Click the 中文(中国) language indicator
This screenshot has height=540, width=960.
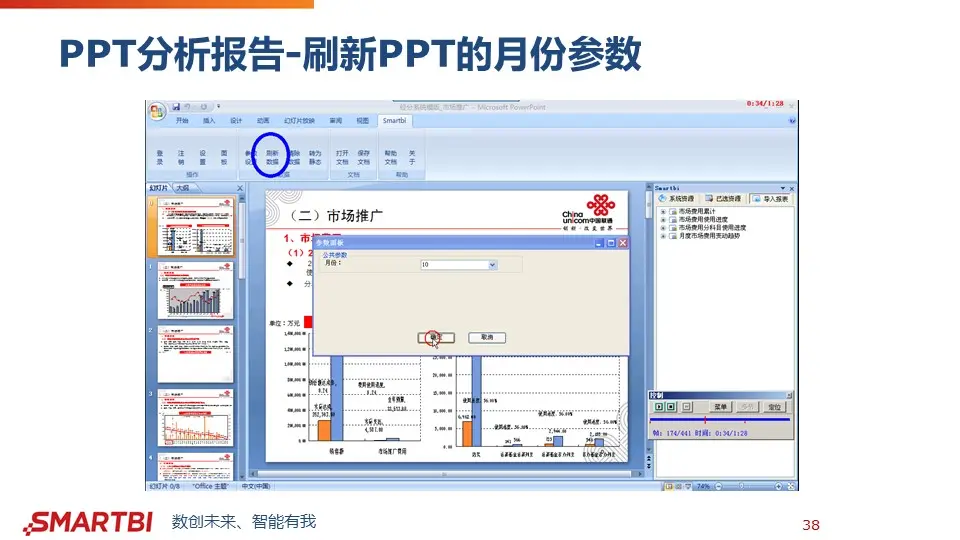(x=256, y=486)
